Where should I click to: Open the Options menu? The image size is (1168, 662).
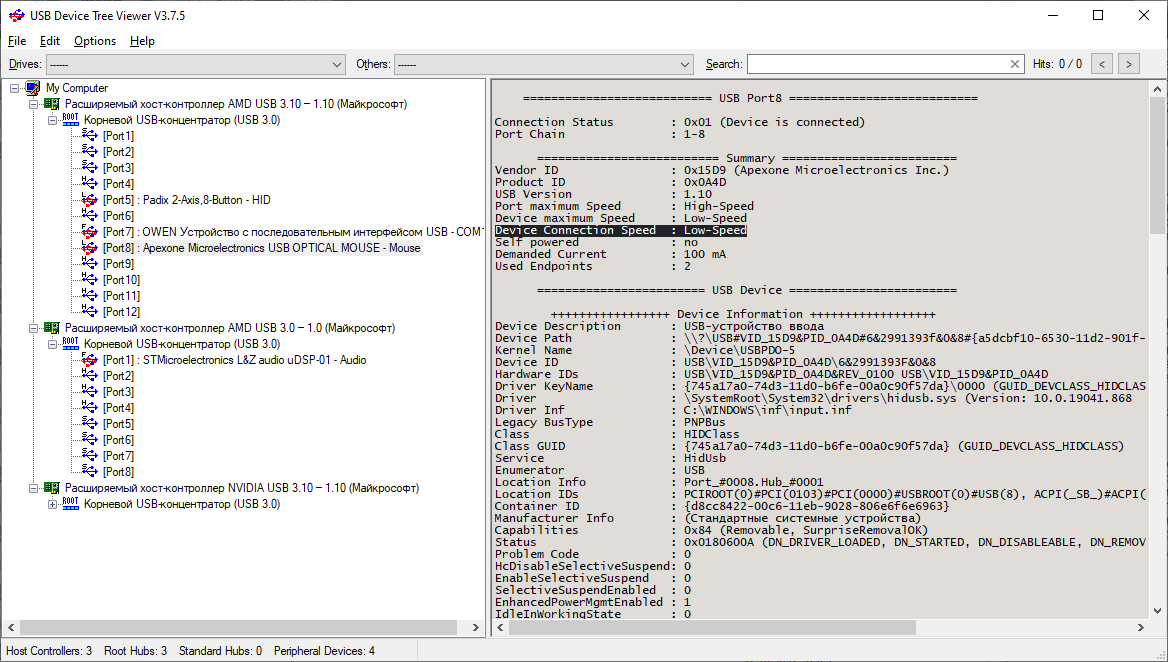pos(95,41)
